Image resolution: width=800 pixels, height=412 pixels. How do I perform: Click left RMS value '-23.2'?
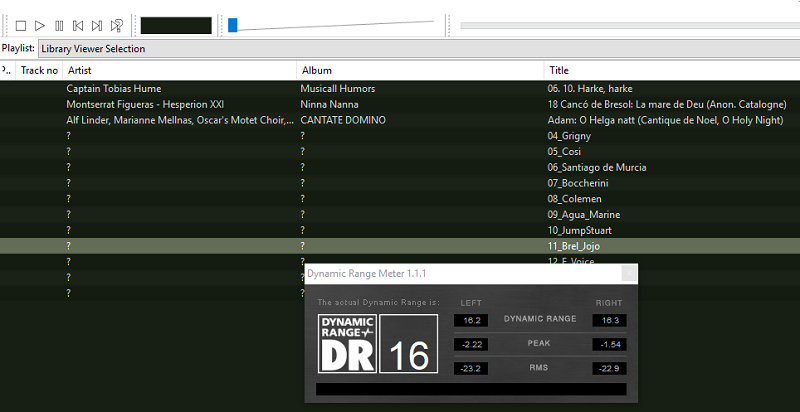point(471,369)
